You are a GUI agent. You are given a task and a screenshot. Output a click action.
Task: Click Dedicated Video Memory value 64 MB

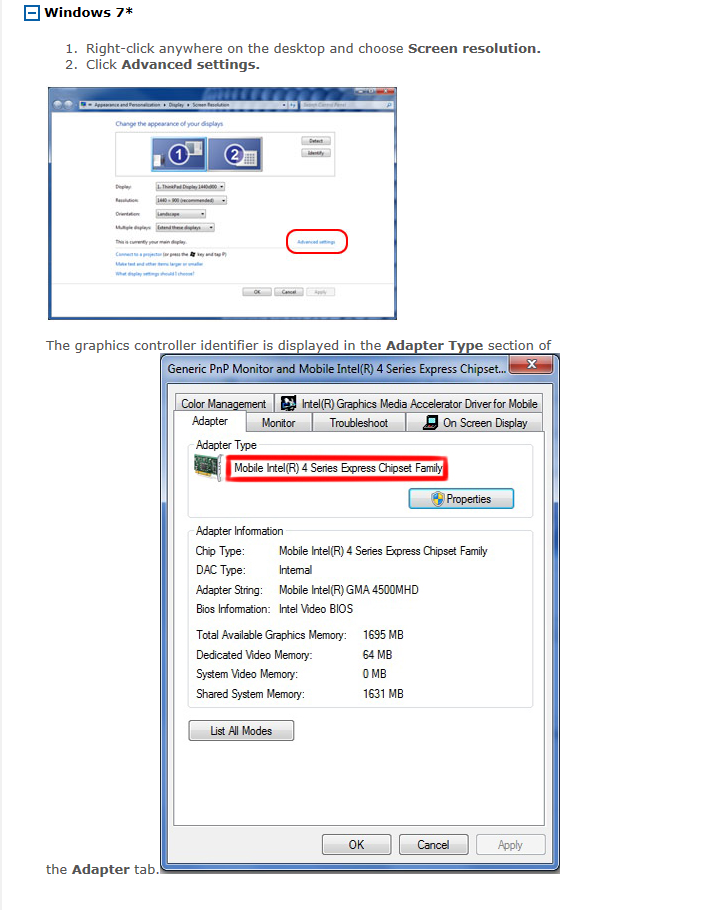(377, 655)
